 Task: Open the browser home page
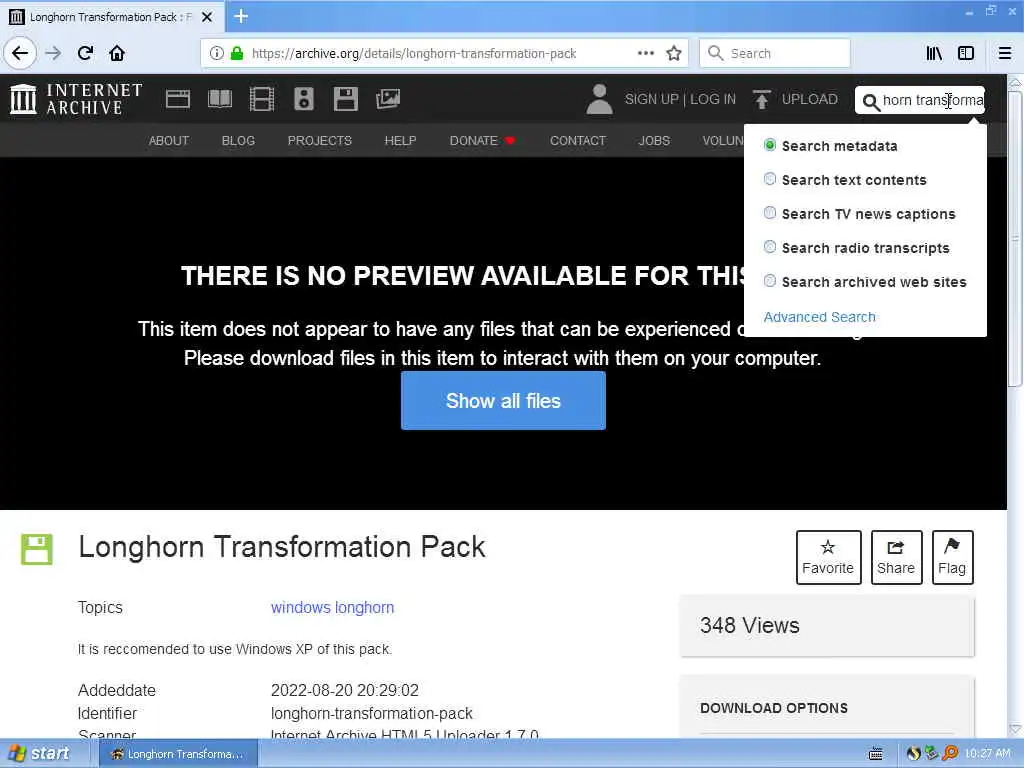117,54
